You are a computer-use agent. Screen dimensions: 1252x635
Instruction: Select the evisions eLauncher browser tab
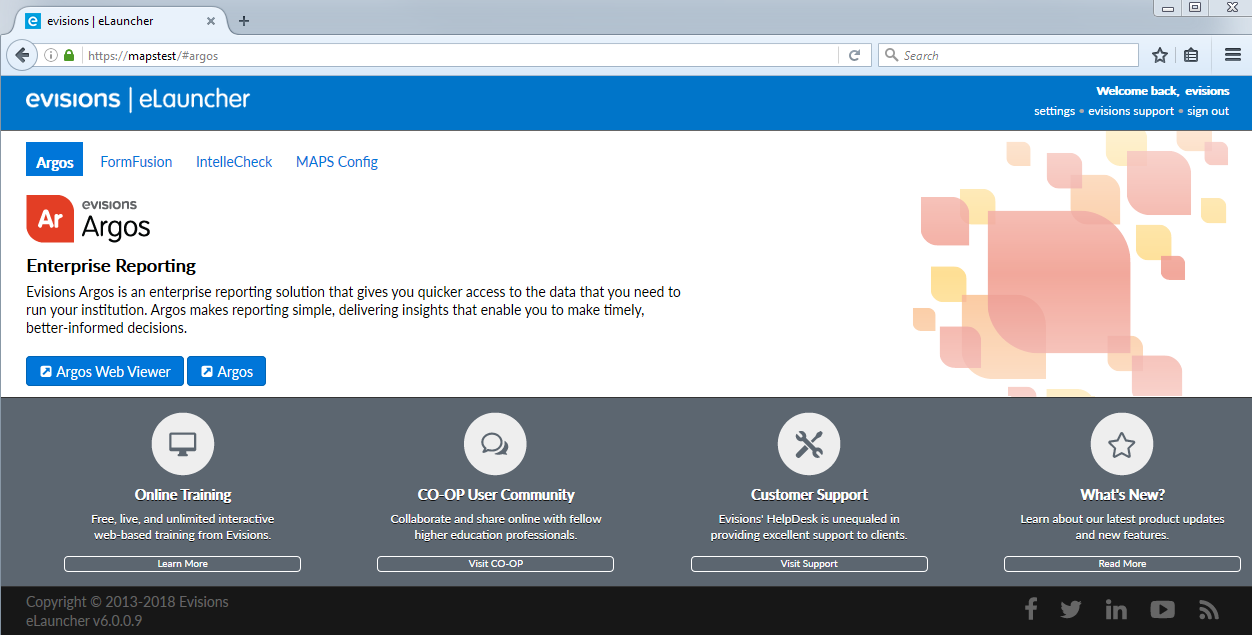coord(120,21)
